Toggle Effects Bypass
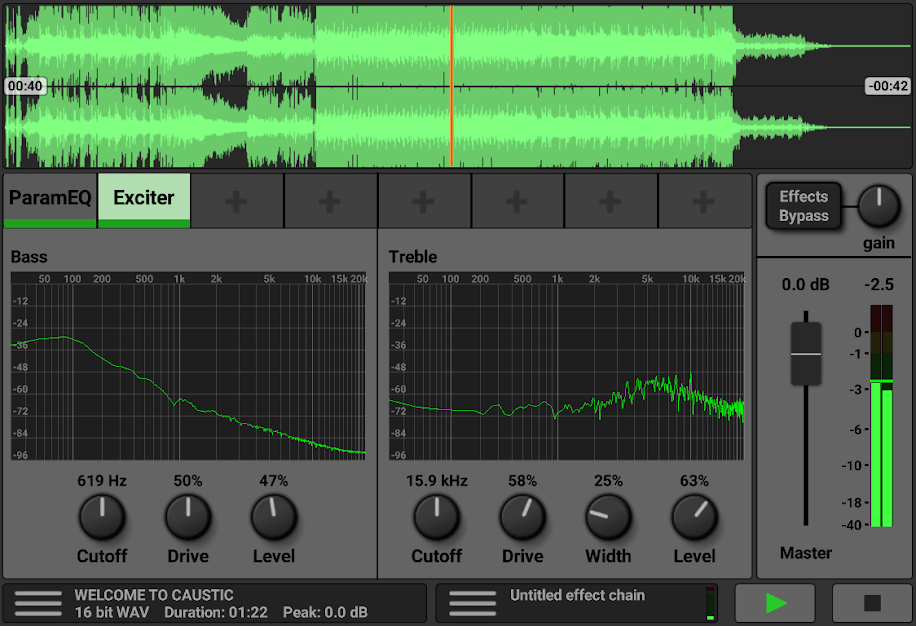 pyautogui.click(x=803, y=206)
